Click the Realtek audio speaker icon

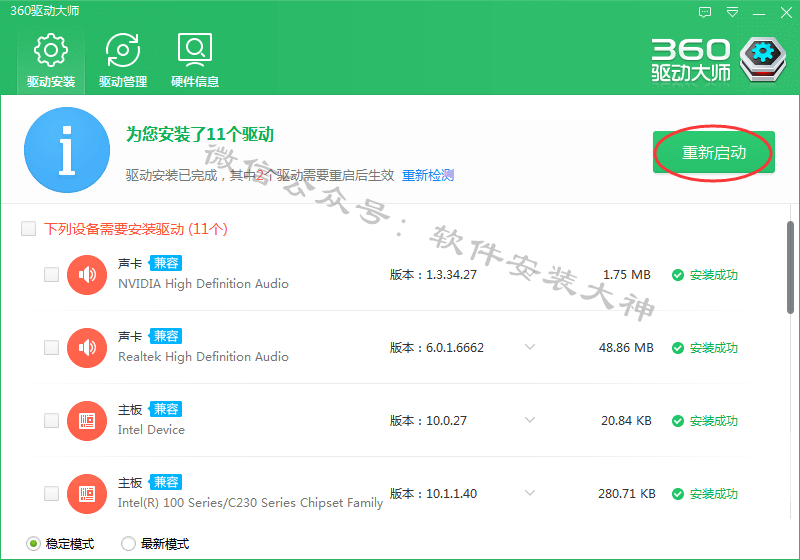(x=87, y=348)
